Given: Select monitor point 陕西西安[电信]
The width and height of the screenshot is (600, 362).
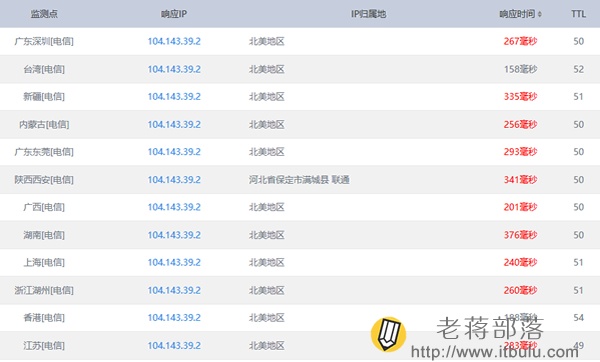Looking at the screenshot, I should (x=44, y=179).
